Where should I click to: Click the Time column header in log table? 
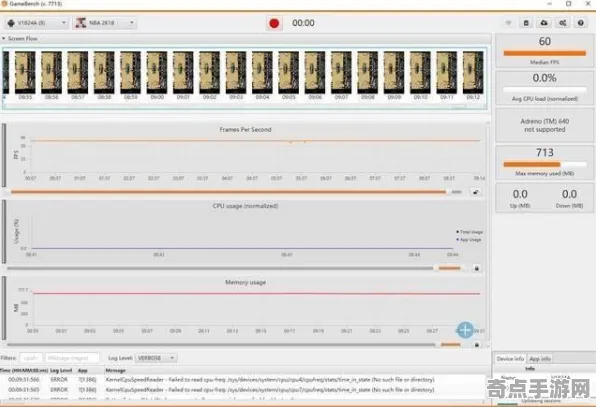click(x=24, y=370)
